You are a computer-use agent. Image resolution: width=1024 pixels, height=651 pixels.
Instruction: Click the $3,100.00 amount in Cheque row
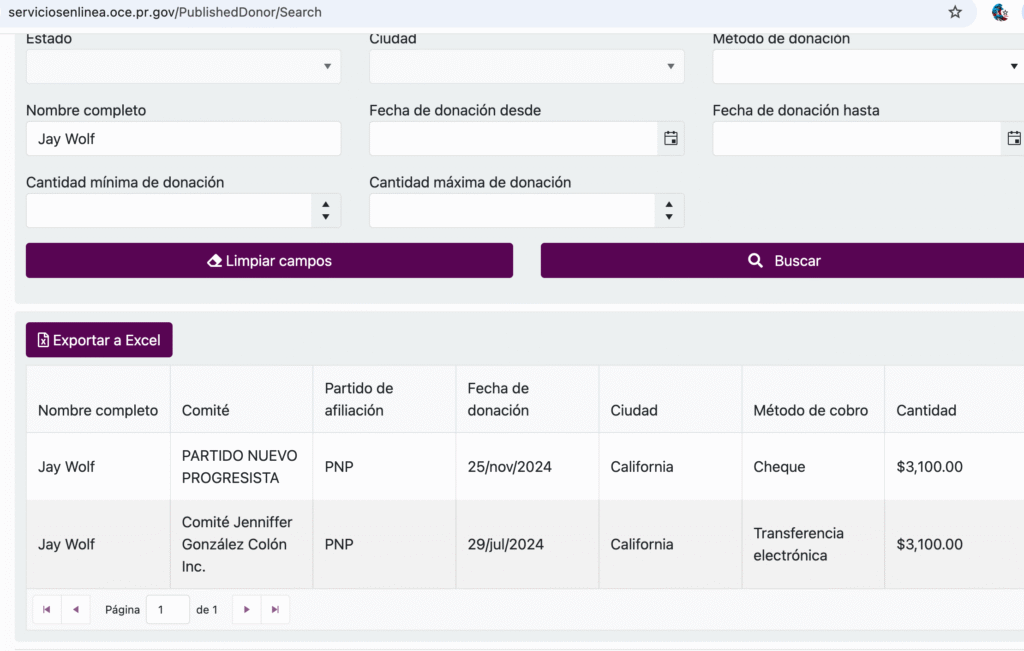pos(929,466)
